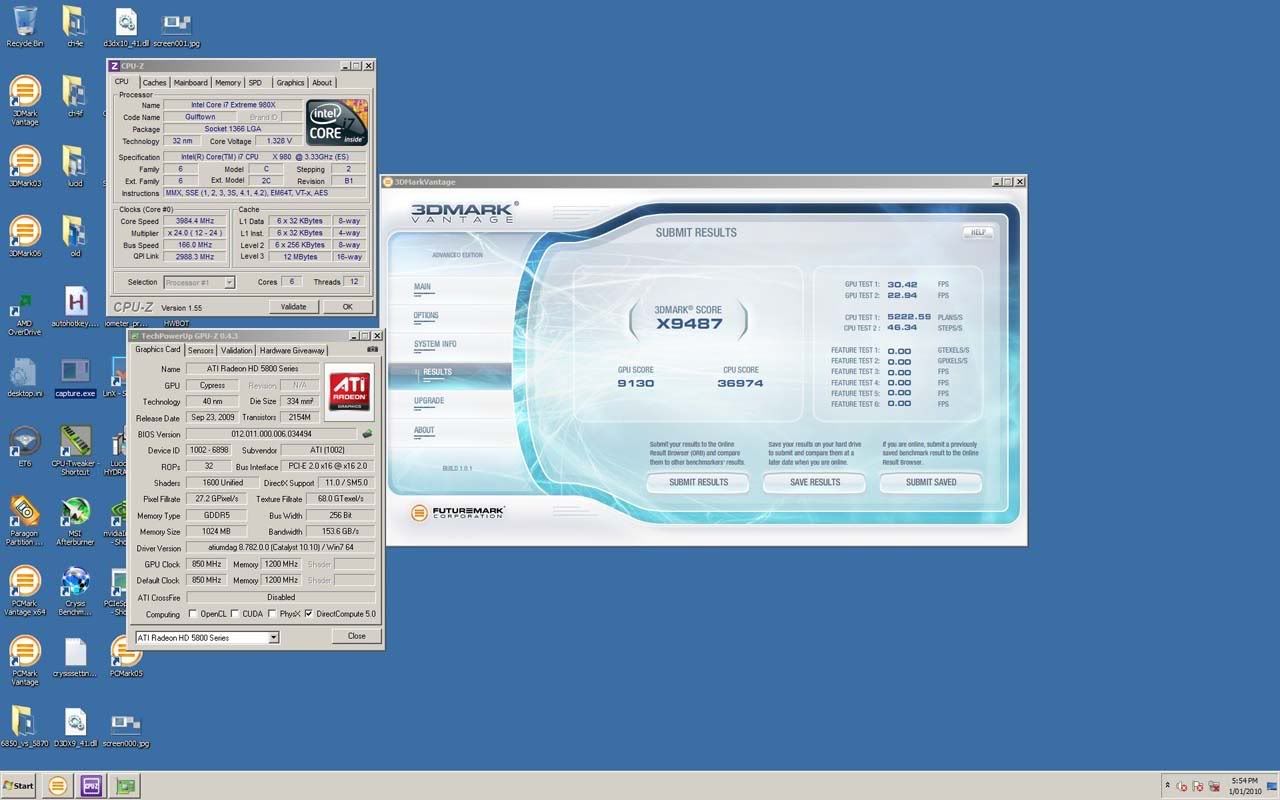This screenshot has width=1280, height=800.
Task: Select OPTIONS in the 3DMark Vantage sidebar
Action: tap(426, 316)
